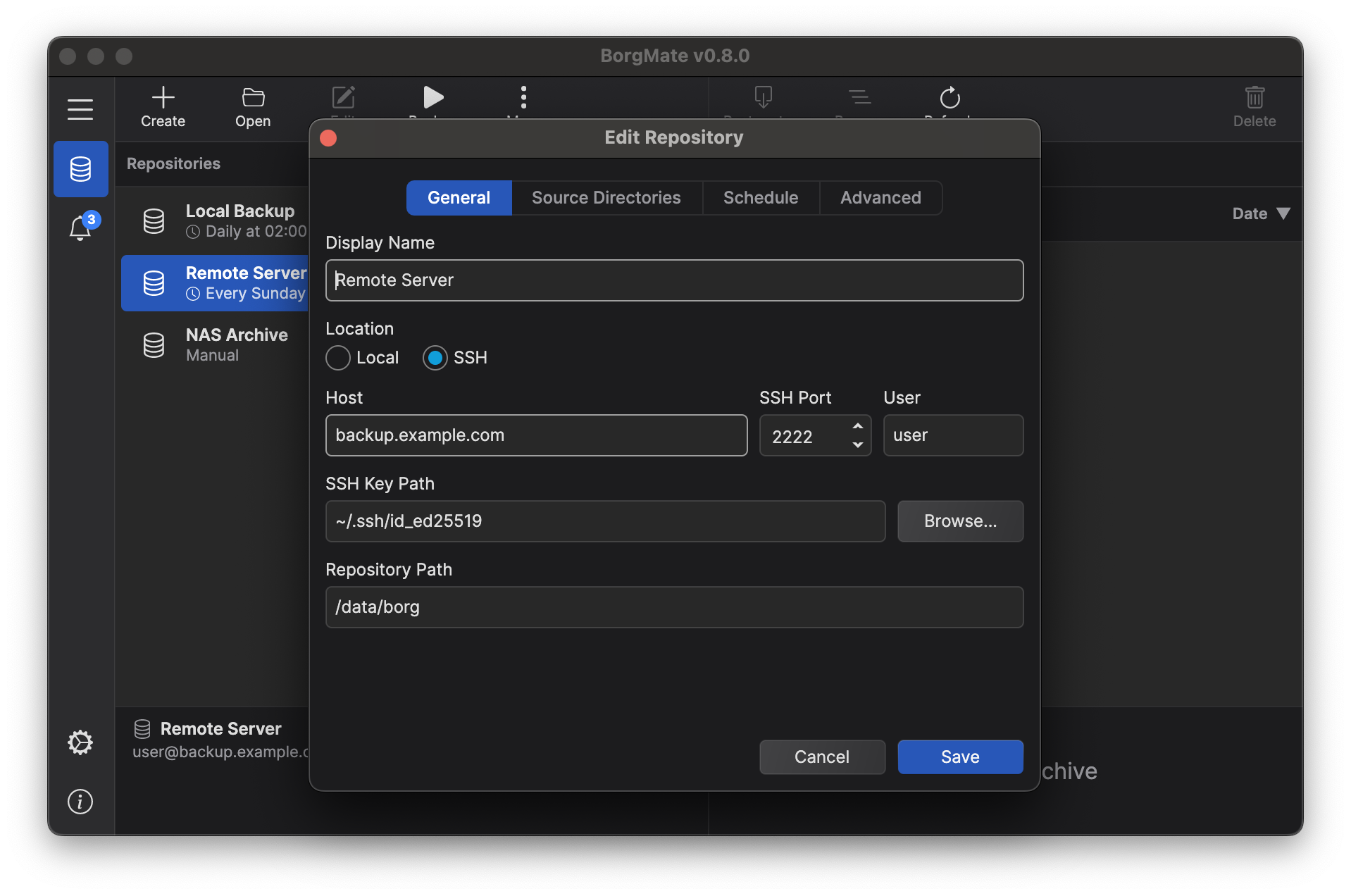Image resolution: width=1351 pixels, height=896 pixels.
Task: Open the Date sort dropdown arrow
Action: pos(1283,213)
